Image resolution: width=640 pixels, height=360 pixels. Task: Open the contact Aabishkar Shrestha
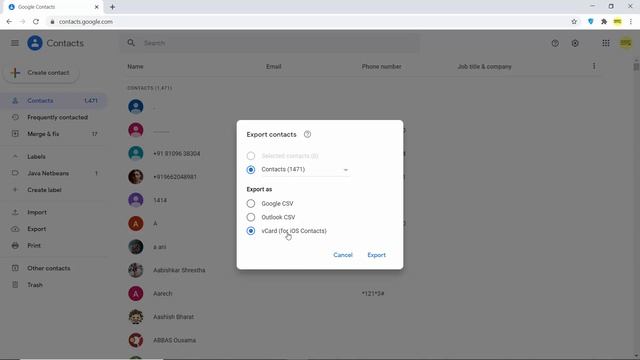(179, 270)
